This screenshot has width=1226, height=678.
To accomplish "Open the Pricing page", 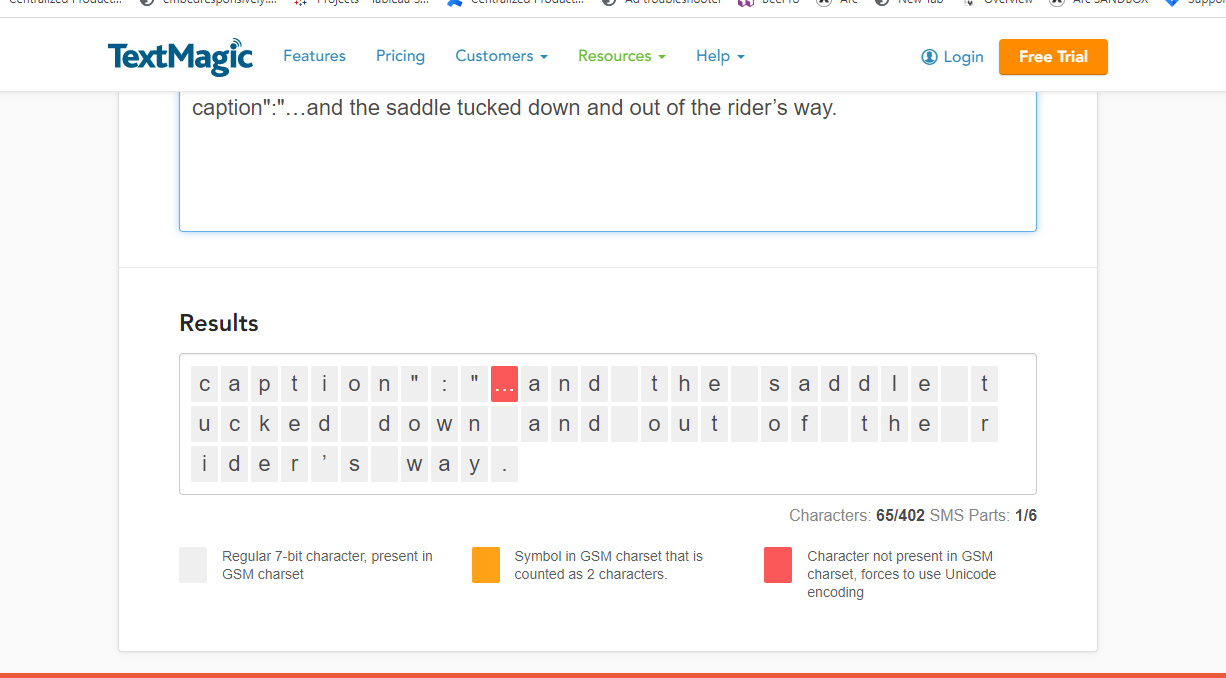I will coord(400,56).
